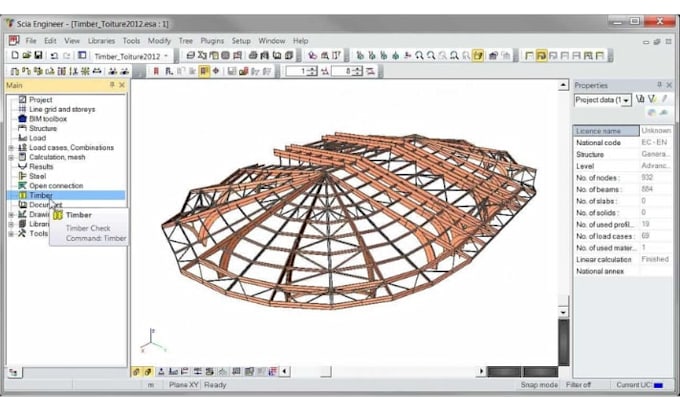The image size is (680, 411).
Task: Click the horizontal scrollbar thumb below the view
Action: point(326,372)
